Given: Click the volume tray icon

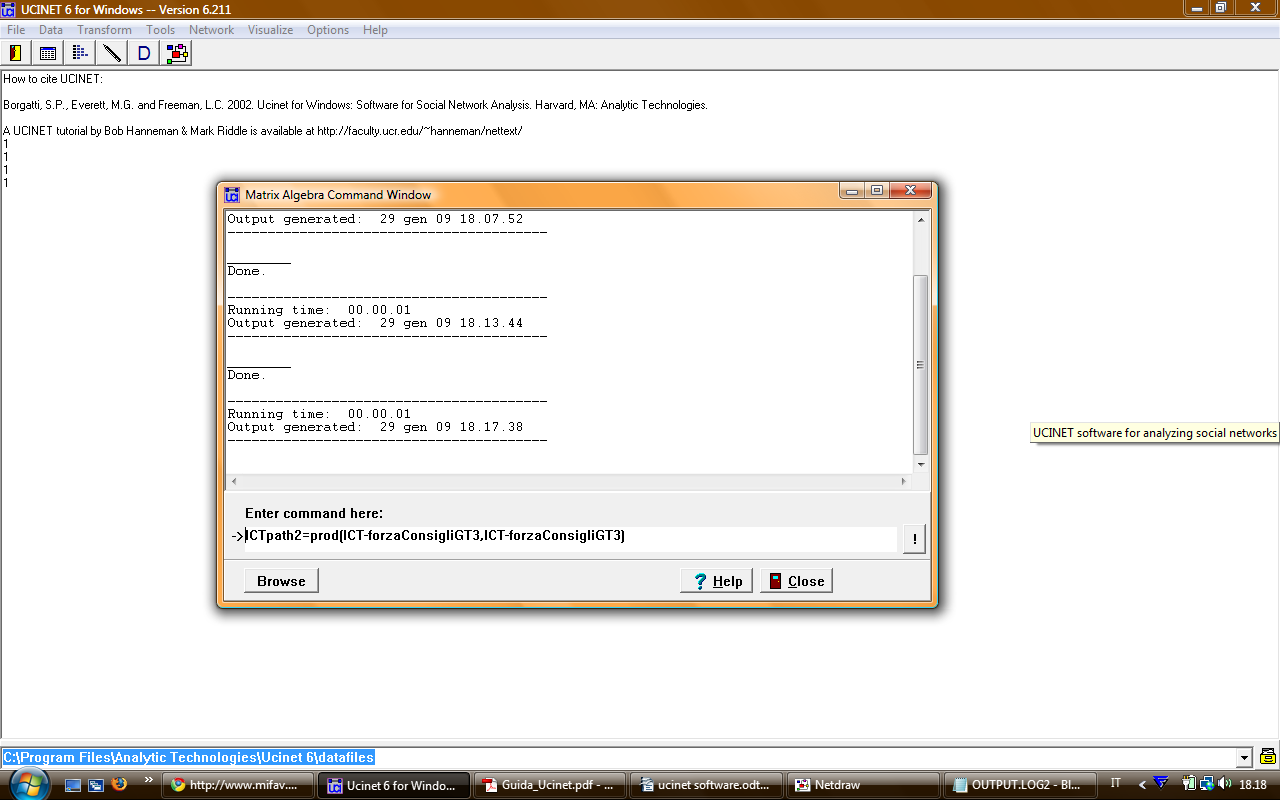Looking at the screenshot, I should (x=1226, y=784).
